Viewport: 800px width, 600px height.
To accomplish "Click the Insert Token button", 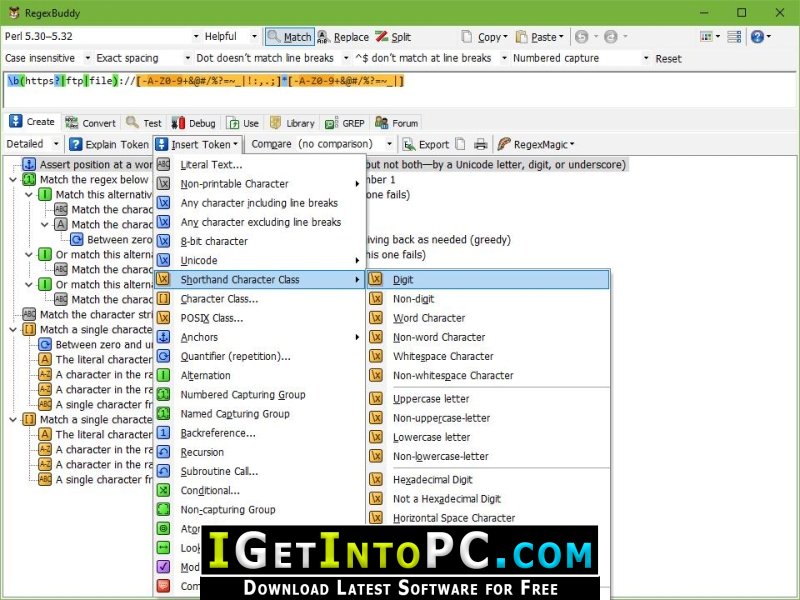I will (197, 144).
